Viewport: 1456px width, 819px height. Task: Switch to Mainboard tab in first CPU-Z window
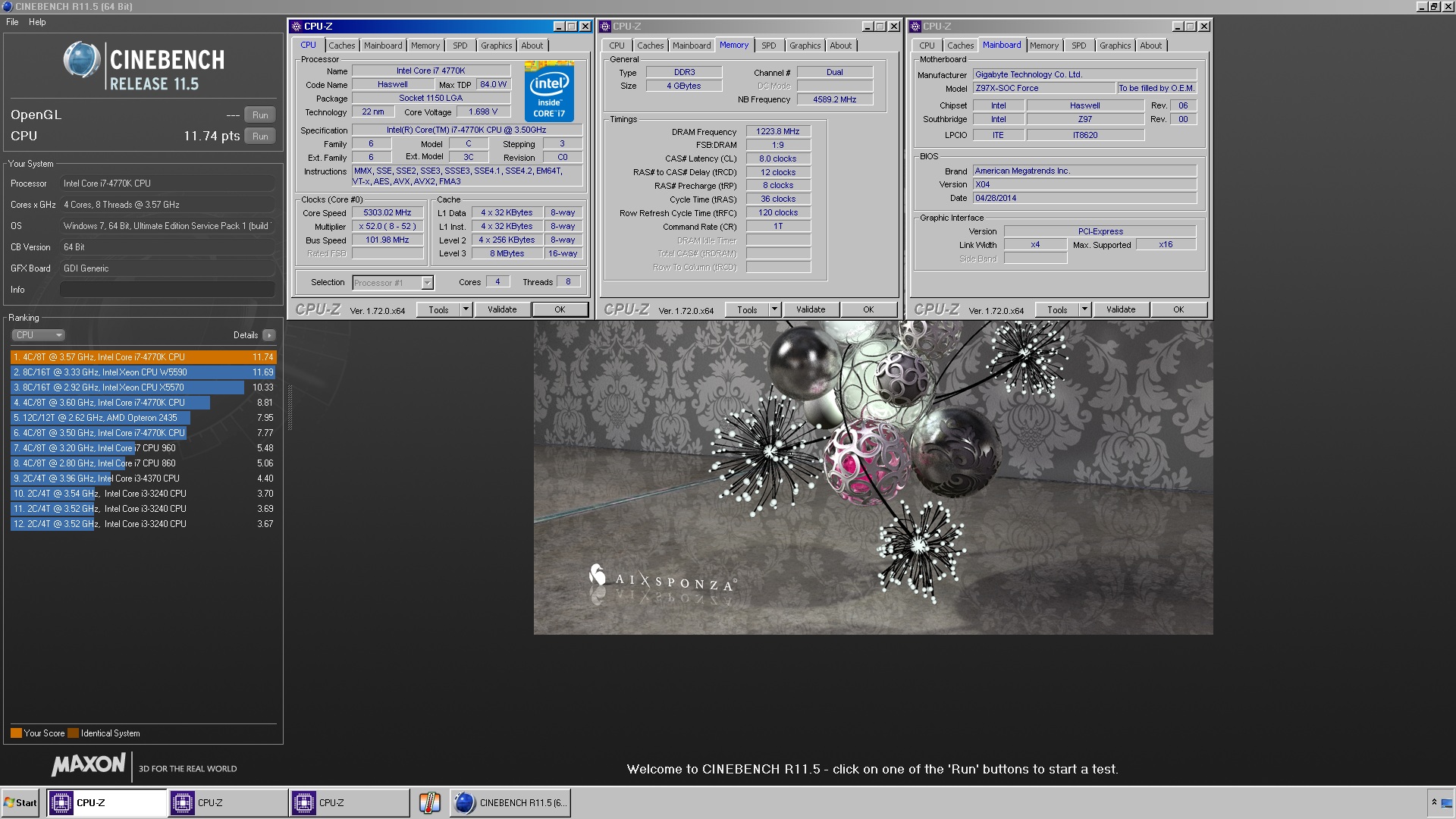coord(383,45)
